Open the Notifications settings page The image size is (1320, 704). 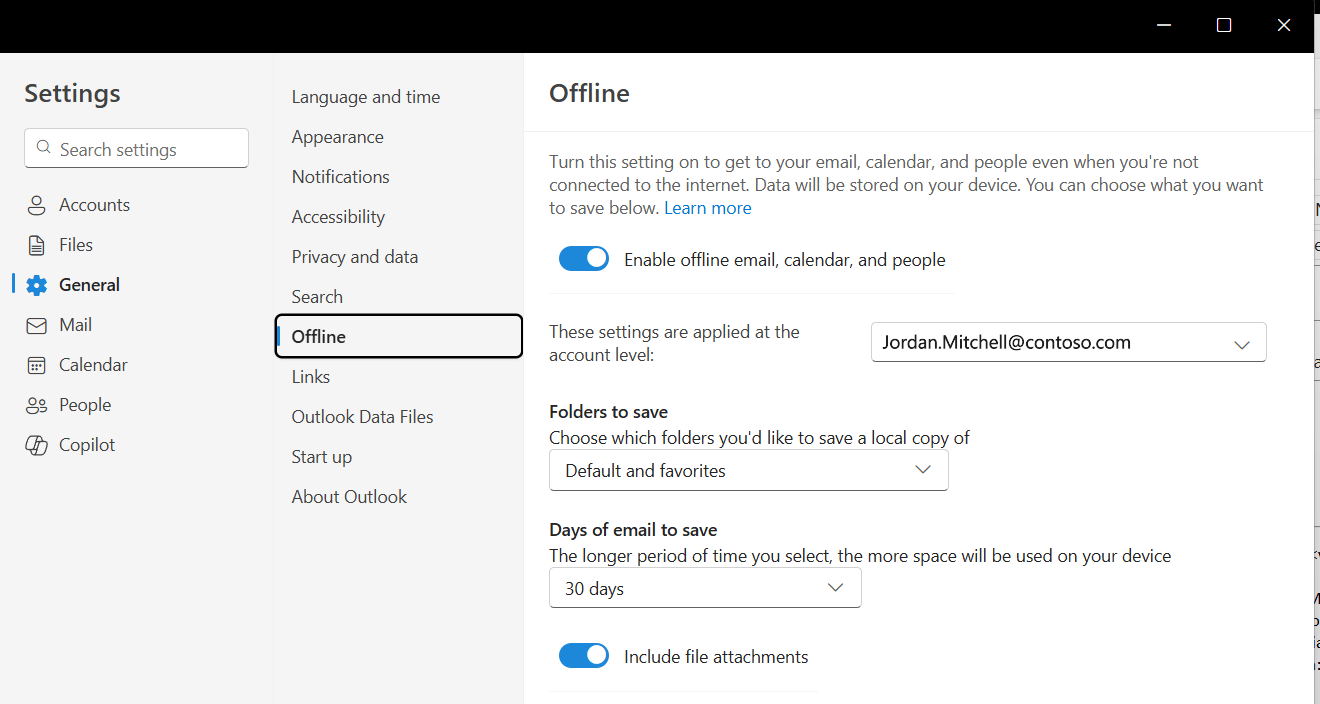tap(340, 176)
